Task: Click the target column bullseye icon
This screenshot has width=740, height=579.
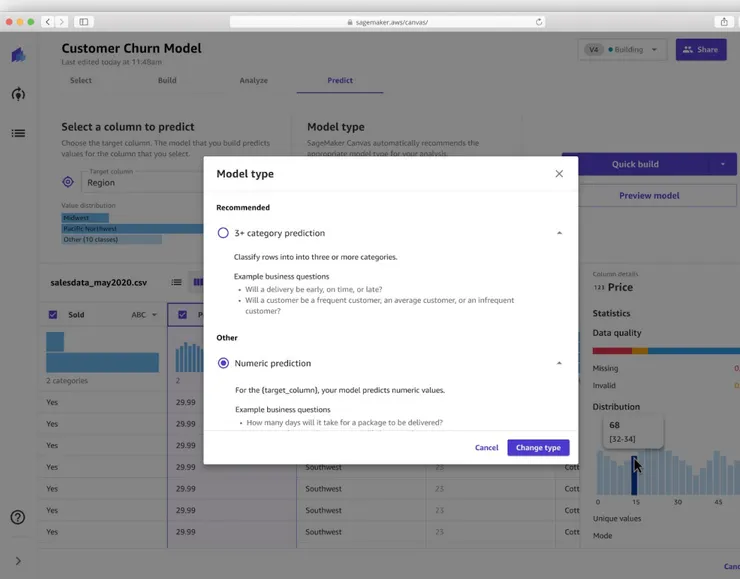Action: click(x=68, y=182)
